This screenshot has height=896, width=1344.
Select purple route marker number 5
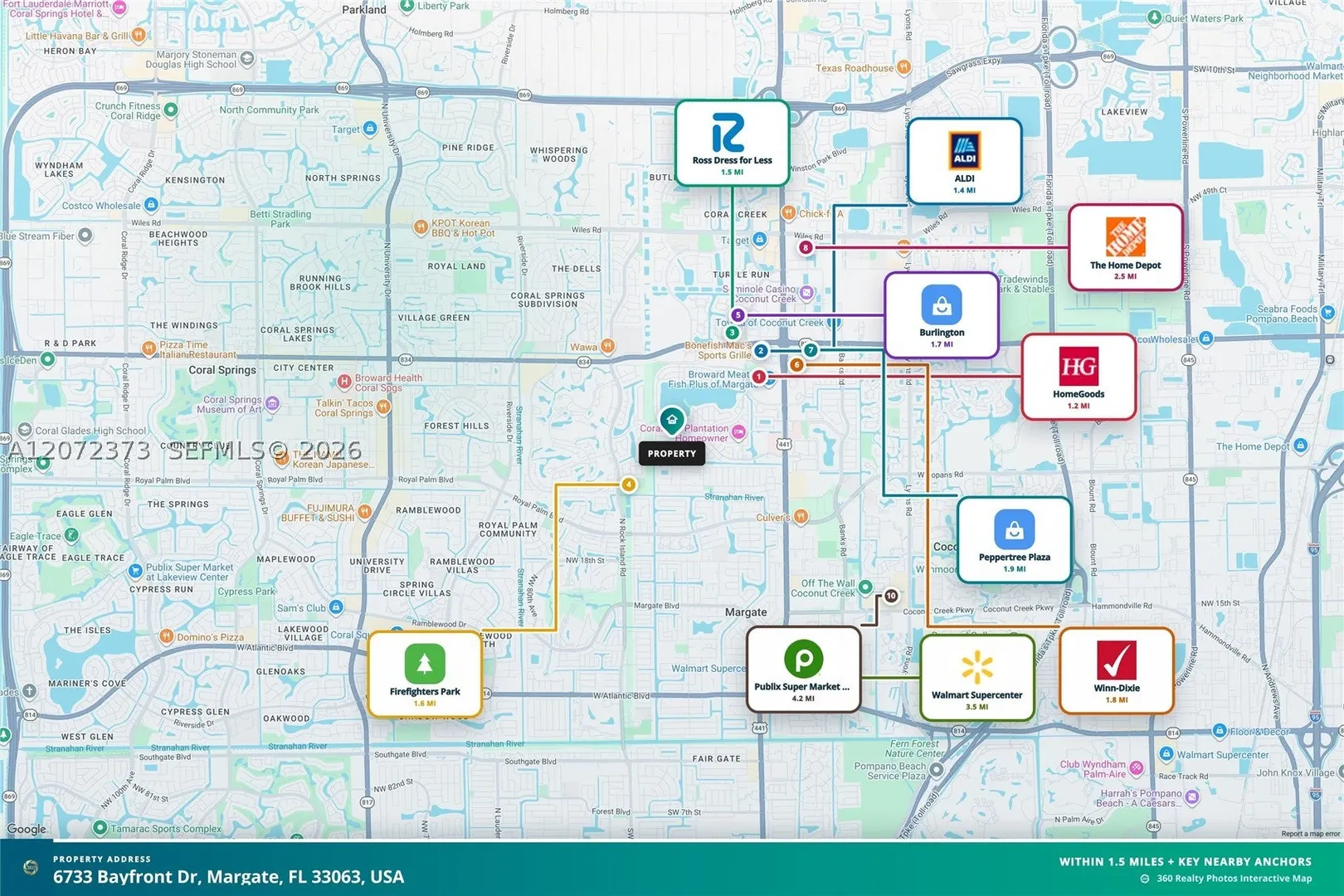tap(738, 315)
